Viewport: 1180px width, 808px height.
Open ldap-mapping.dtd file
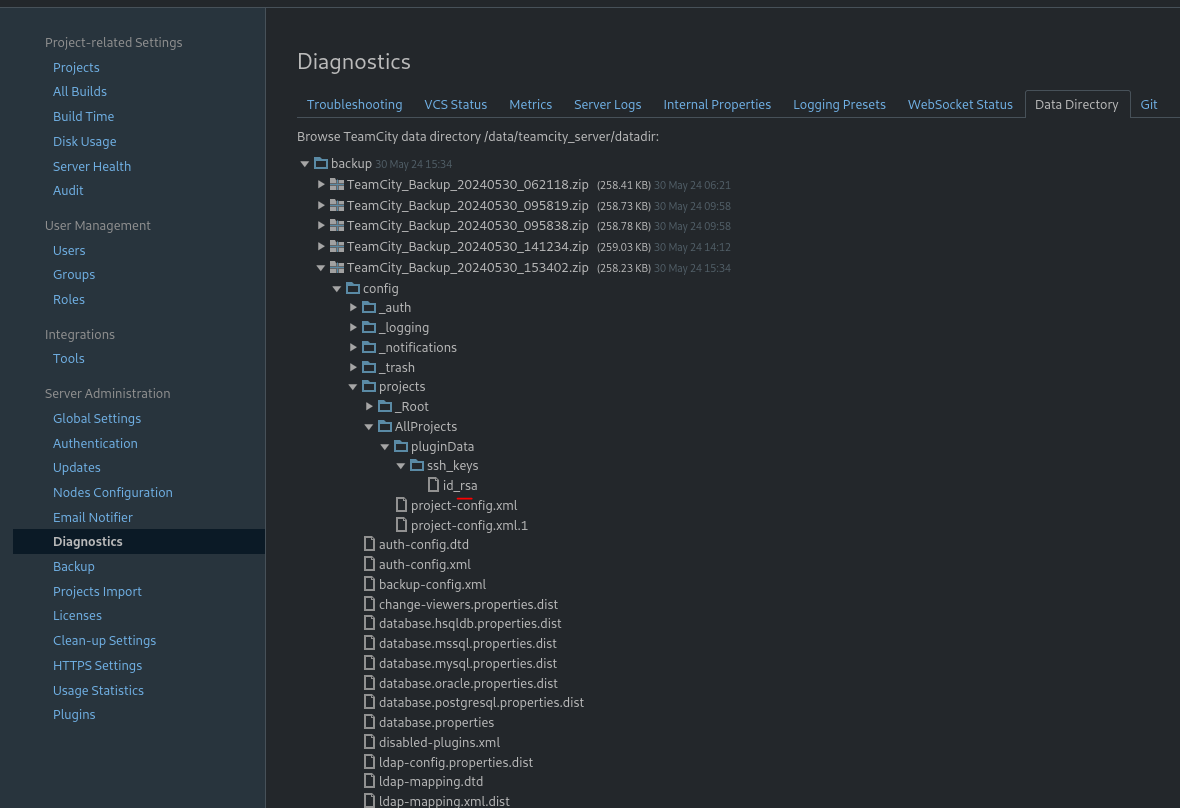(x=430, y=781)
